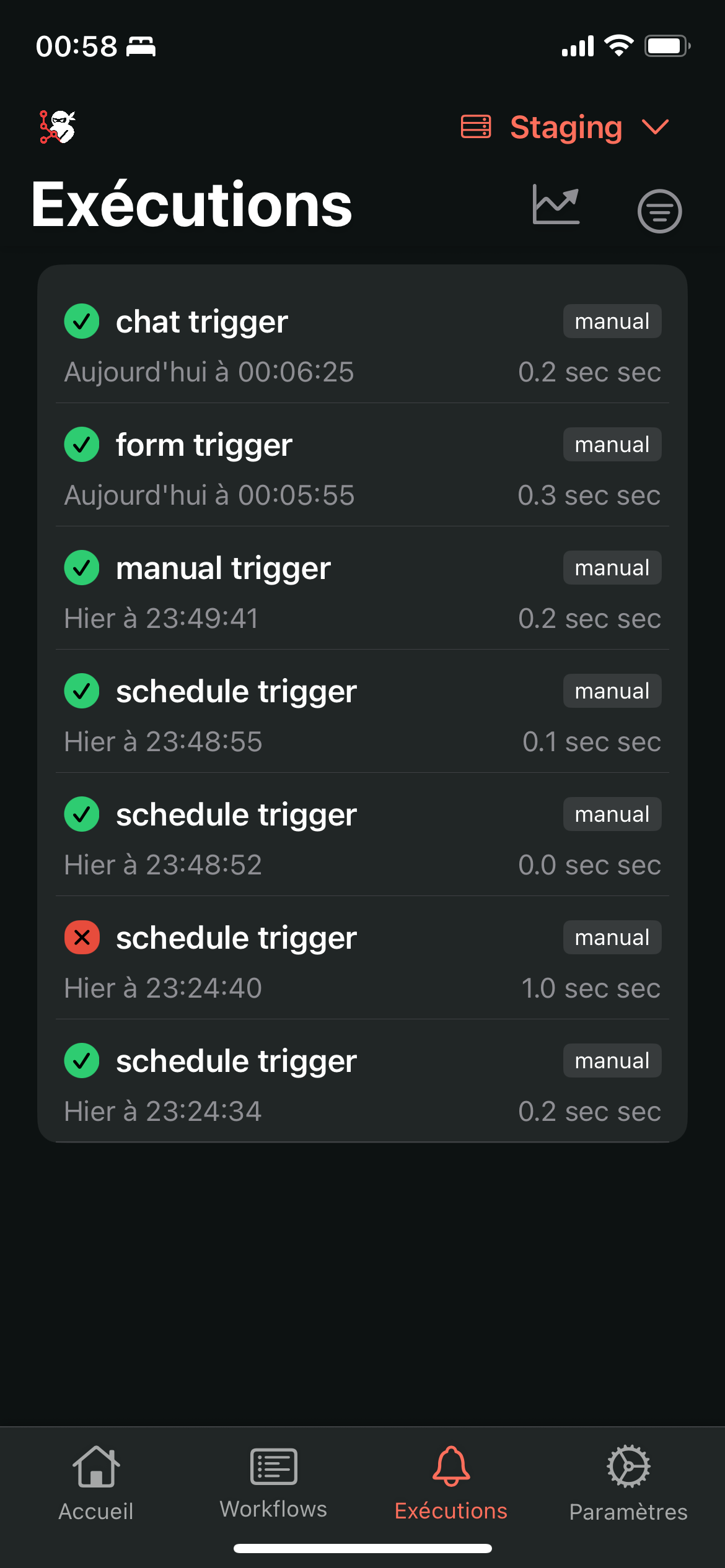Tap the server icon beside Staging
The height and width of the screenshot is (1568, 725).
pos(476,126)
